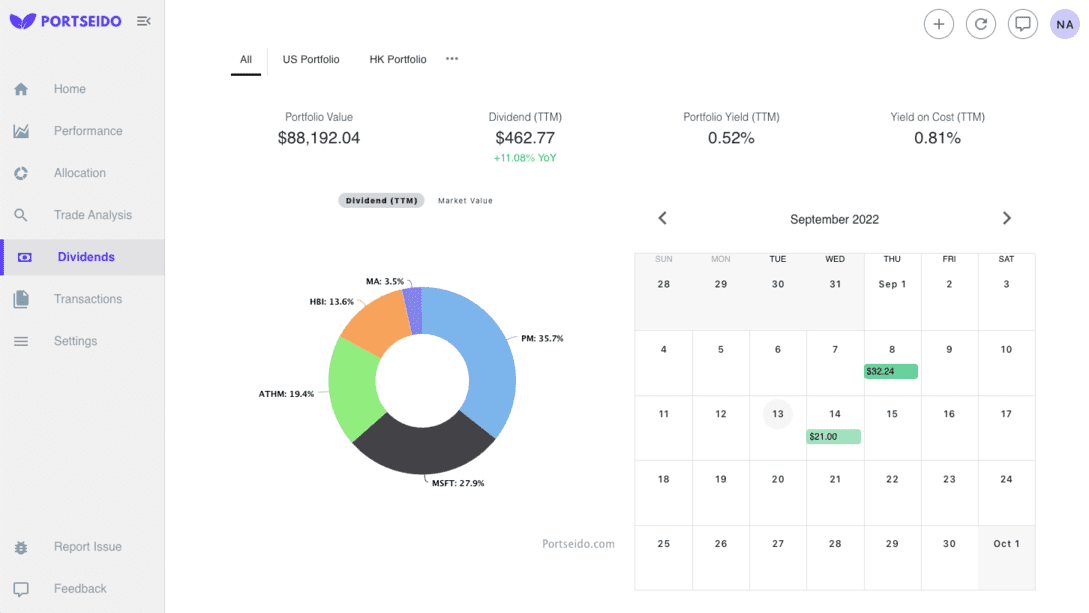Collapse the sidebar with the toggle
This screenshot has height=613, width=1089.
143,20
